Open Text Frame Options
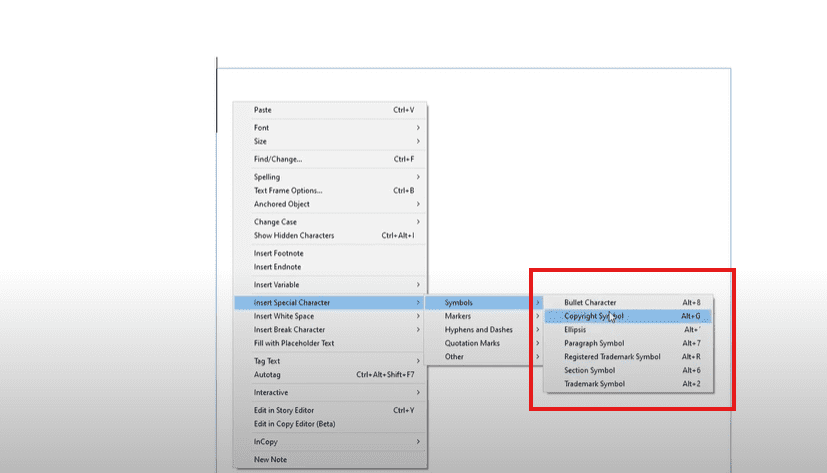 [x=288, y=190]
